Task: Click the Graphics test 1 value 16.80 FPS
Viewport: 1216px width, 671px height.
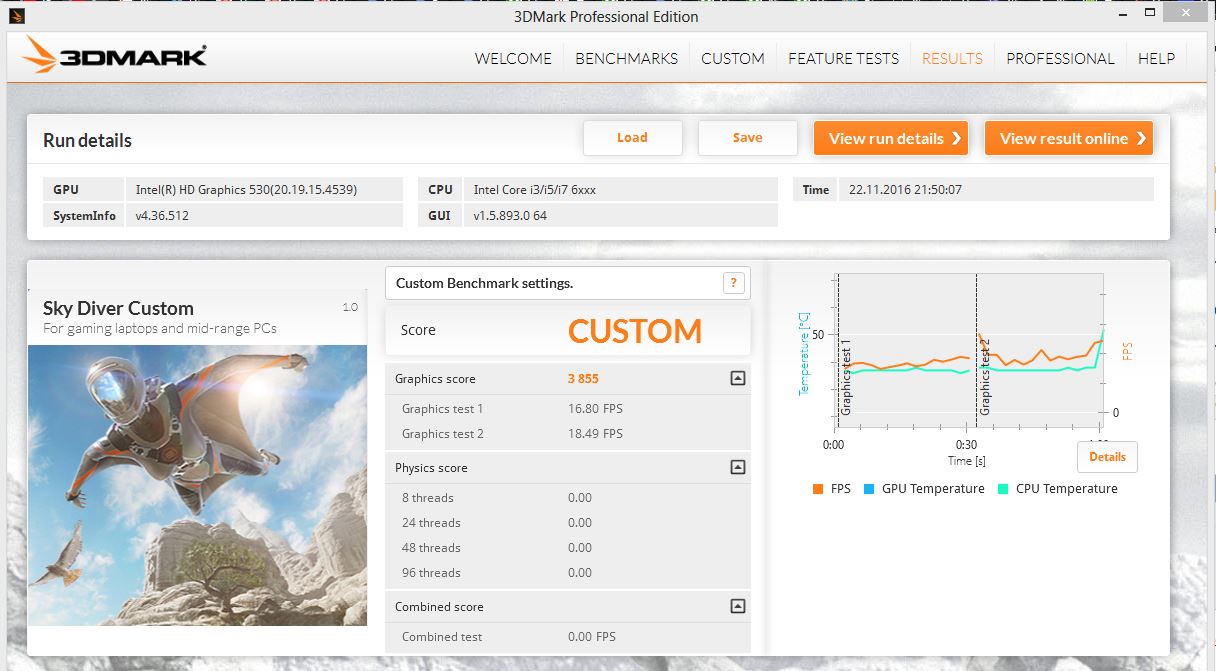Action: click(x=595, y=408)
